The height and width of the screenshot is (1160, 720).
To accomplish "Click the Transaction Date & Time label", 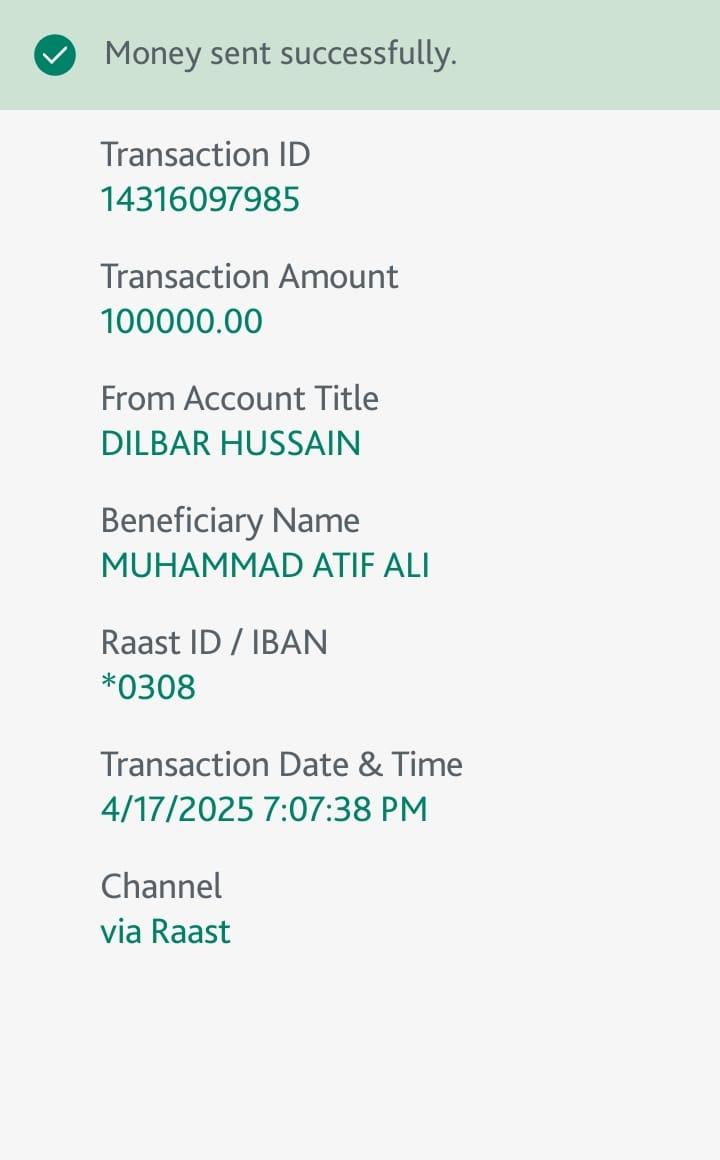I will click(281, 765).
